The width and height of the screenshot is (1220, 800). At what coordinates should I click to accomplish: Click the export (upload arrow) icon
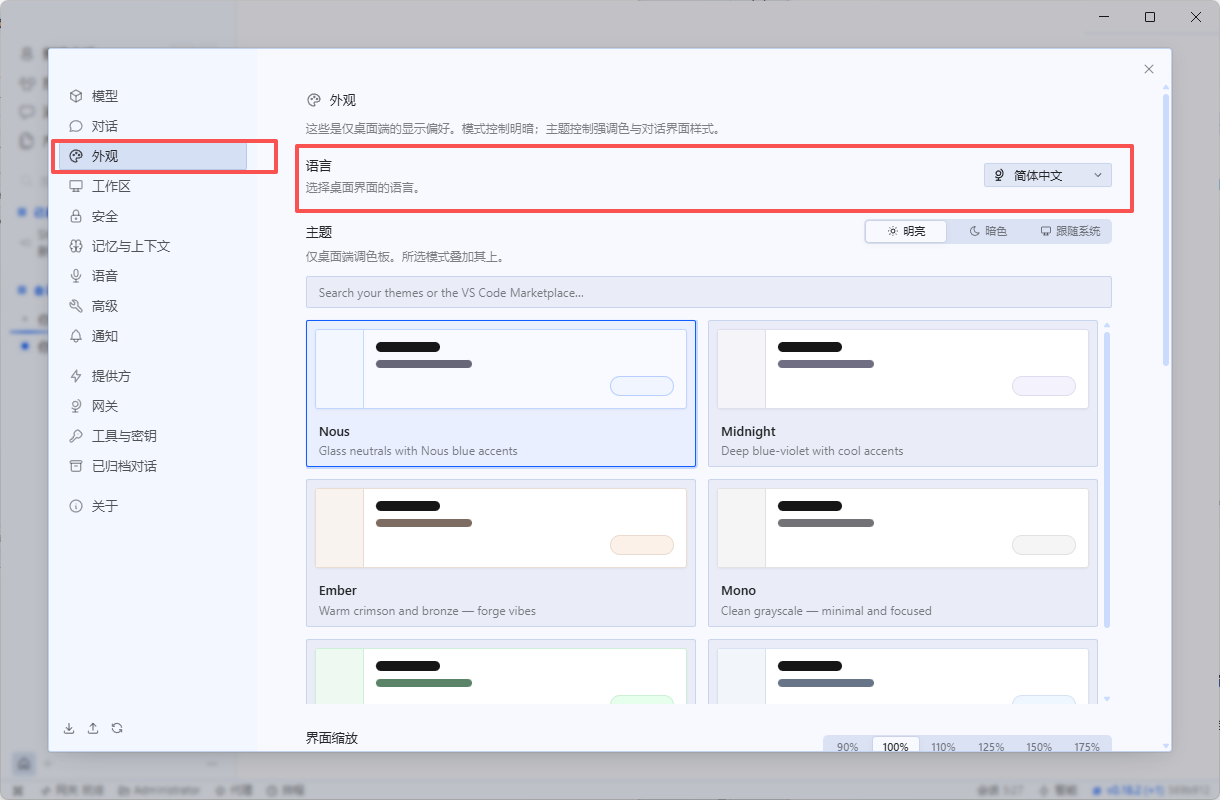[93, 728]
